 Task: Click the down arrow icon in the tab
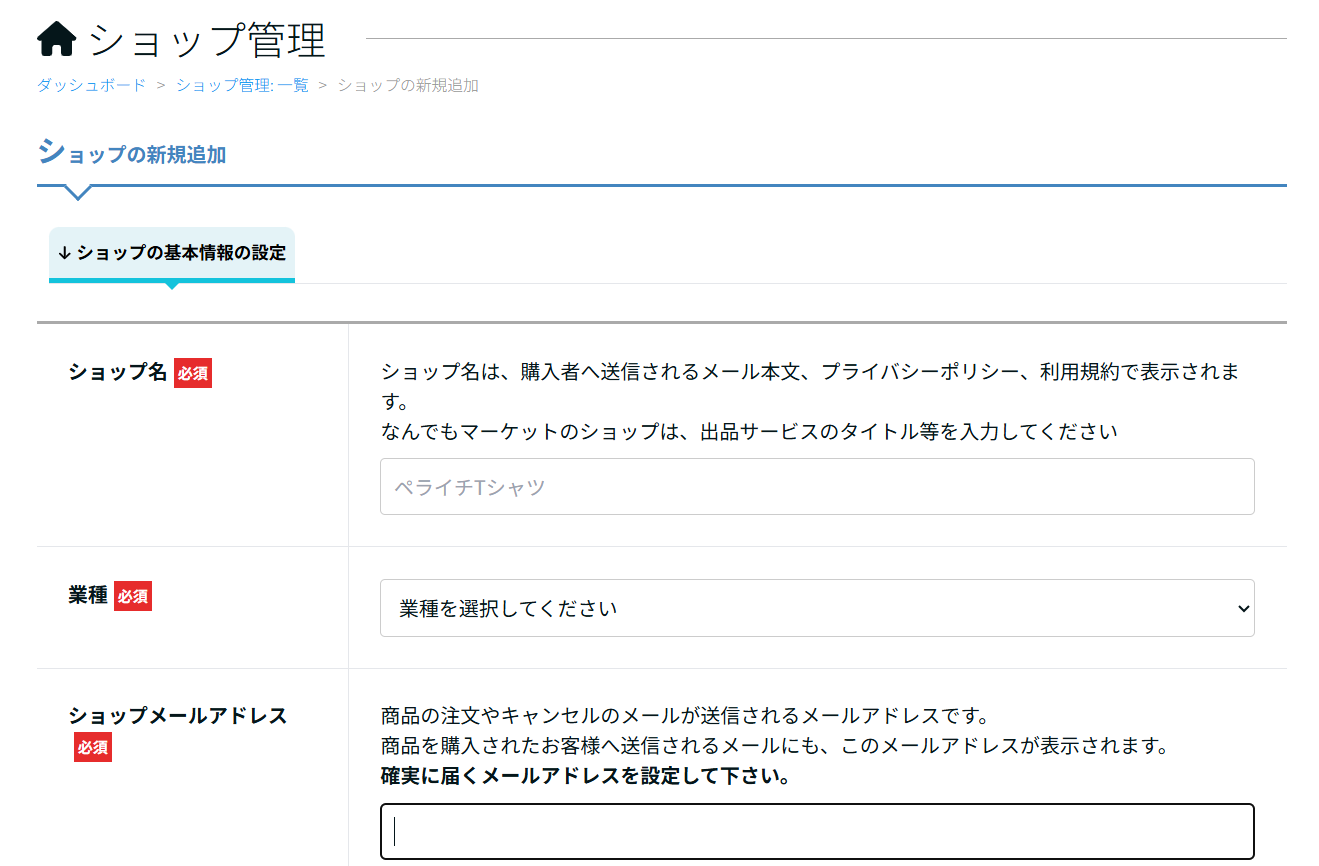coord(64,253)
